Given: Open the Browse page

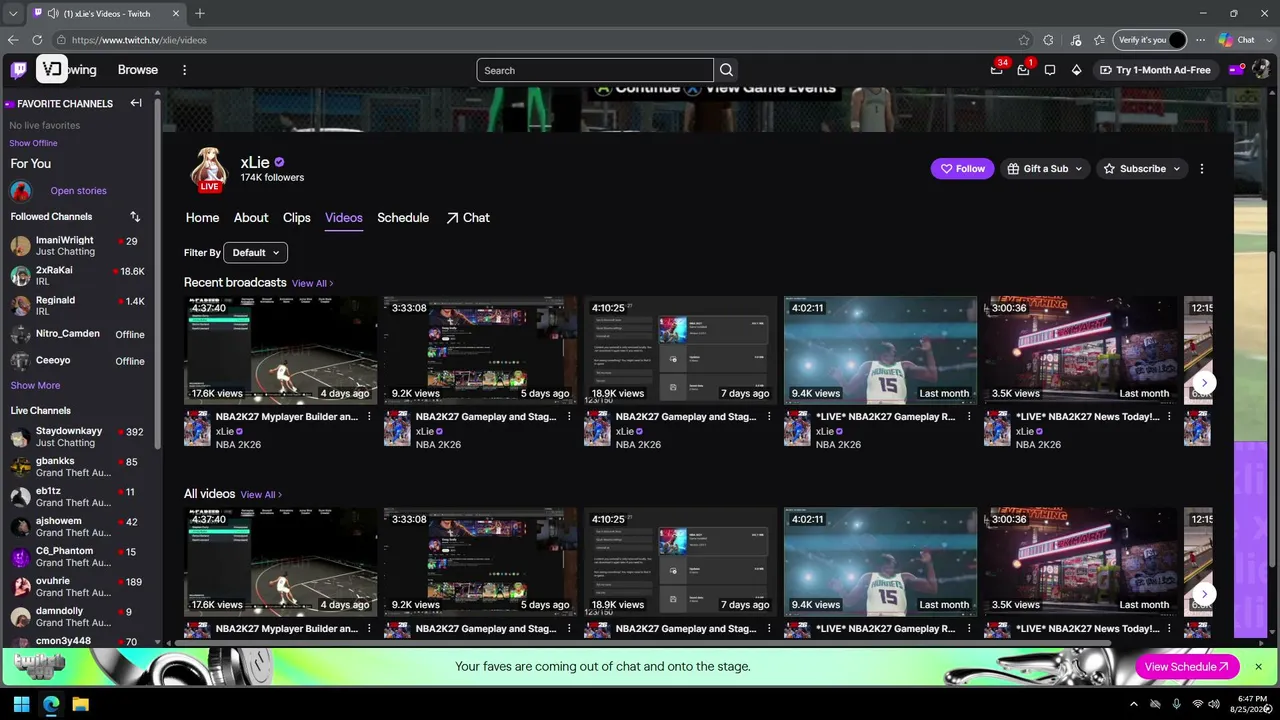Looking at the screenshot, I should pyautogui.click(x=138, y=70).
